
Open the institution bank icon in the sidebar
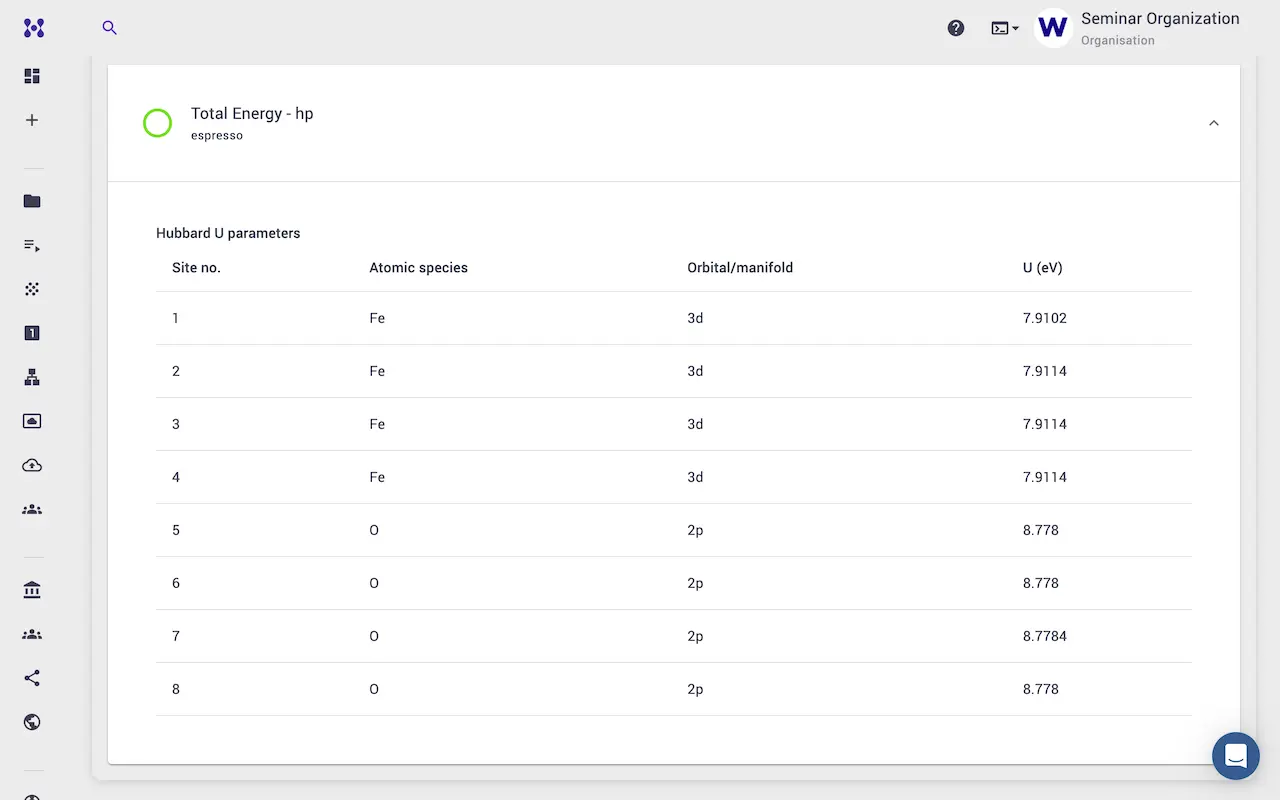coord(31,590)
